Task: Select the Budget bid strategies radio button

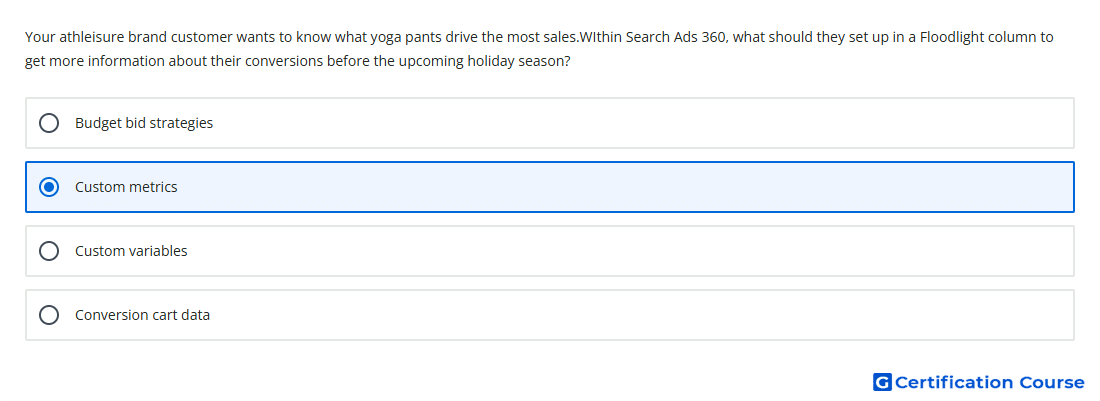Action: 49,123
